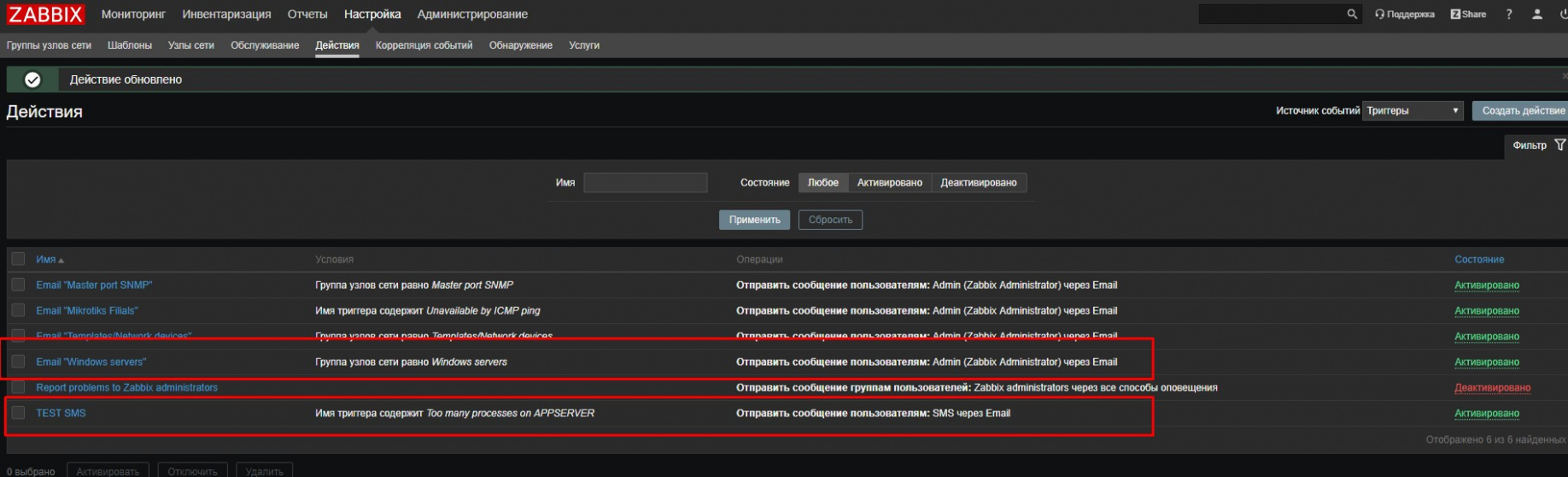Viewport: 1568px width, 477px height.
Task: Dismiss the action updated notification
Action: [x=1564, y=77]
